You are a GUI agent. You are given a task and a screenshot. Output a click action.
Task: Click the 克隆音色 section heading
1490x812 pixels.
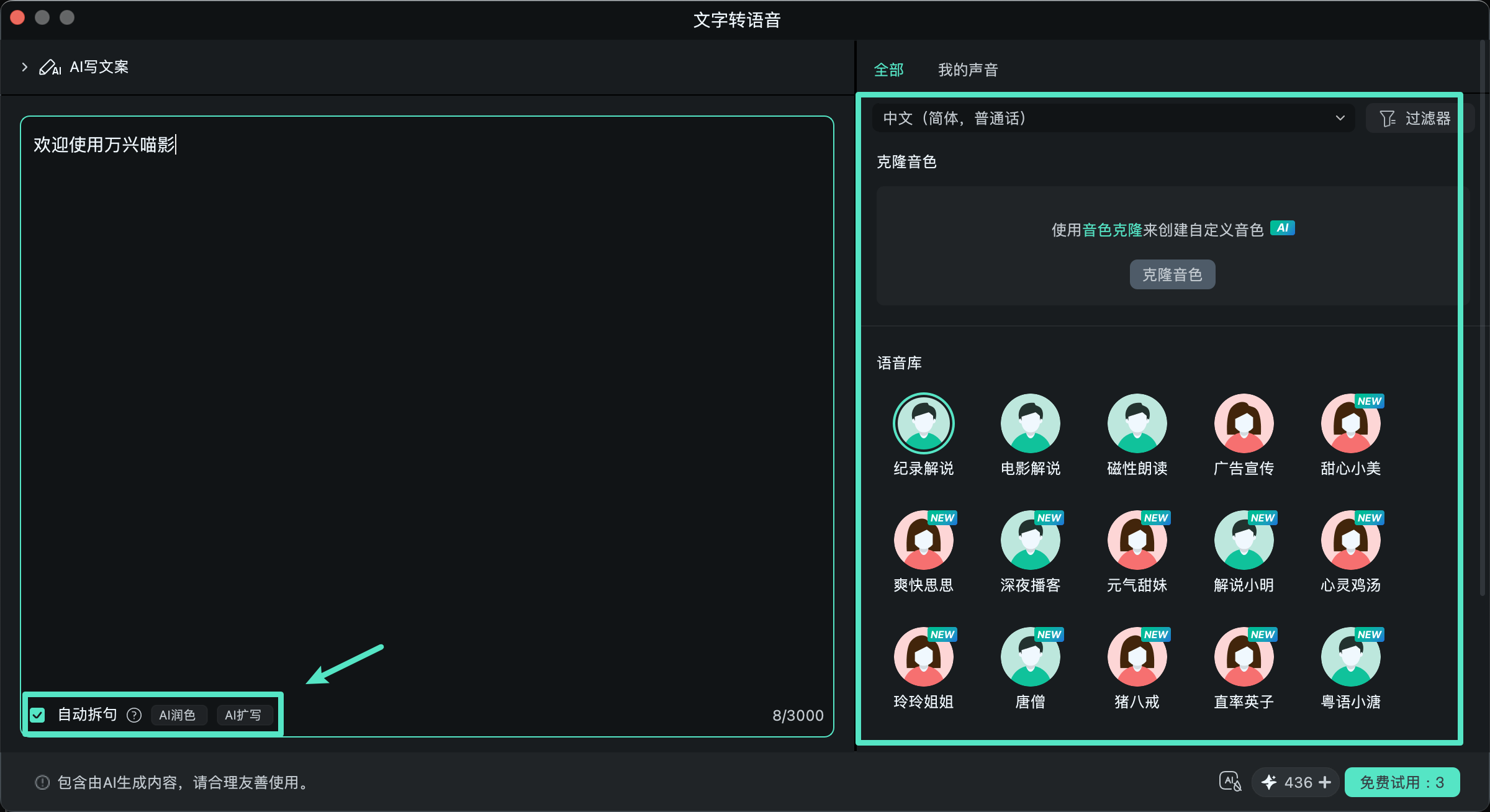[x=906, y=162]
